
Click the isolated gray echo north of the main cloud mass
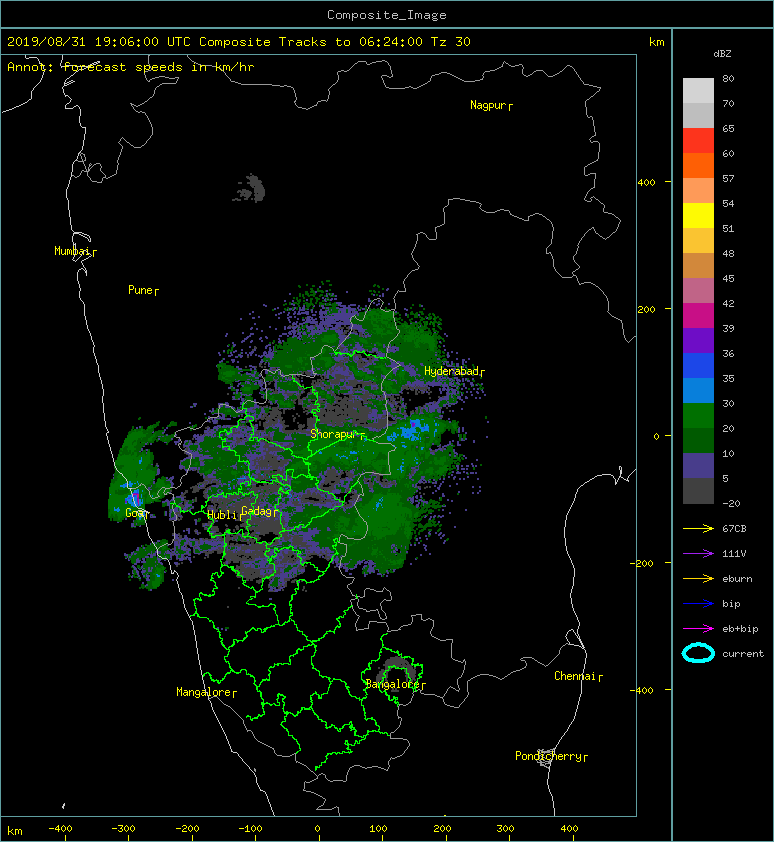pyautogui.click(x=250, y=188)
